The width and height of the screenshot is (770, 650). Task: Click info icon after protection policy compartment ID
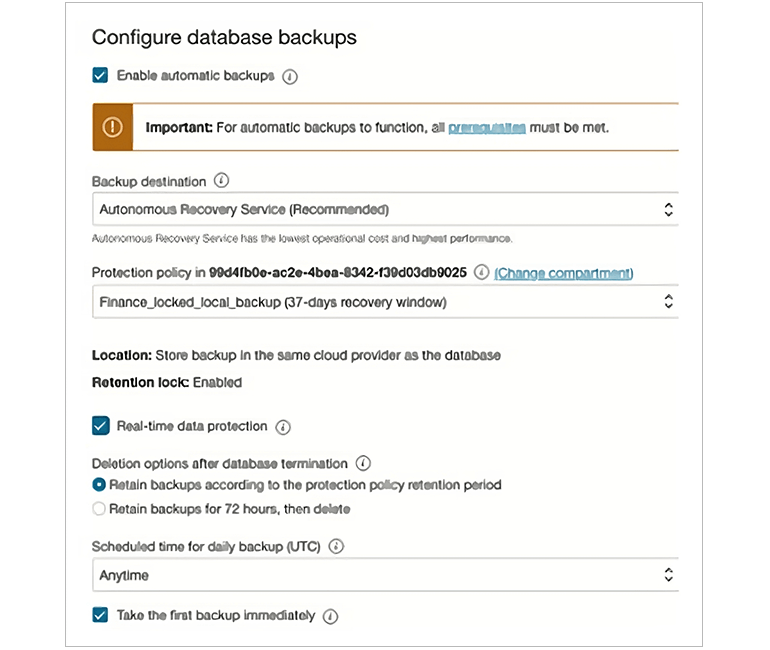click(x=481, y=272)
